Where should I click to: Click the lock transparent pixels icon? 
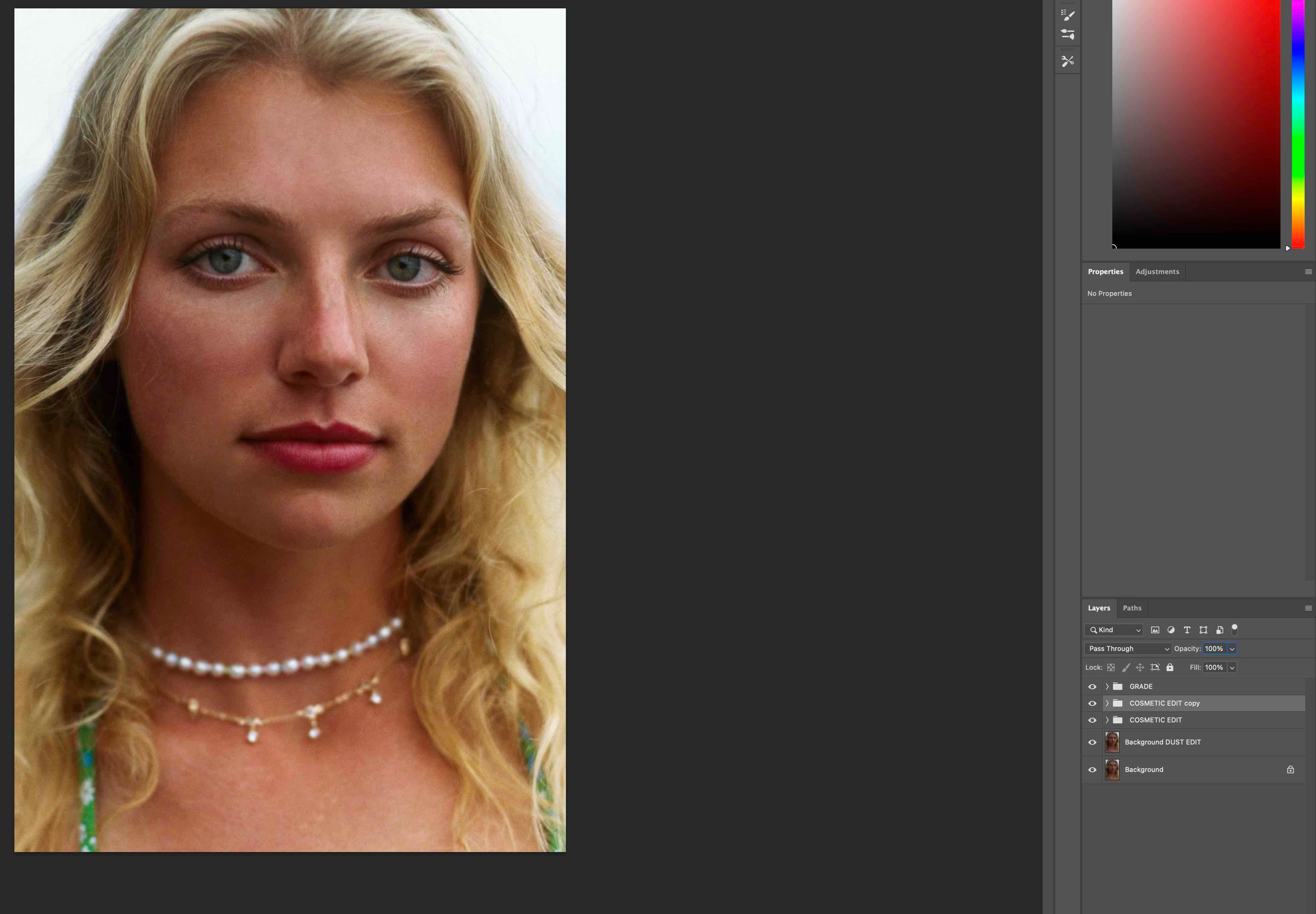[1111, 667]
